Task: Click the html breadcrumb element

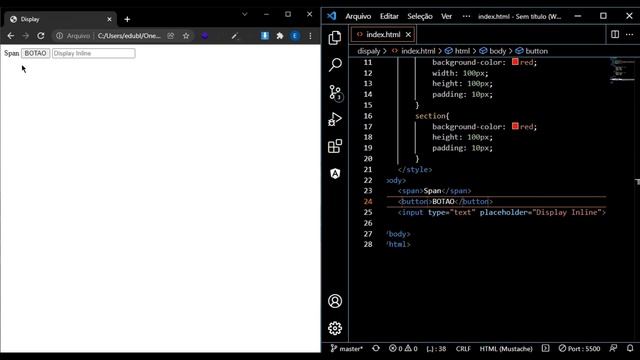Action: [x=462, y=51]
